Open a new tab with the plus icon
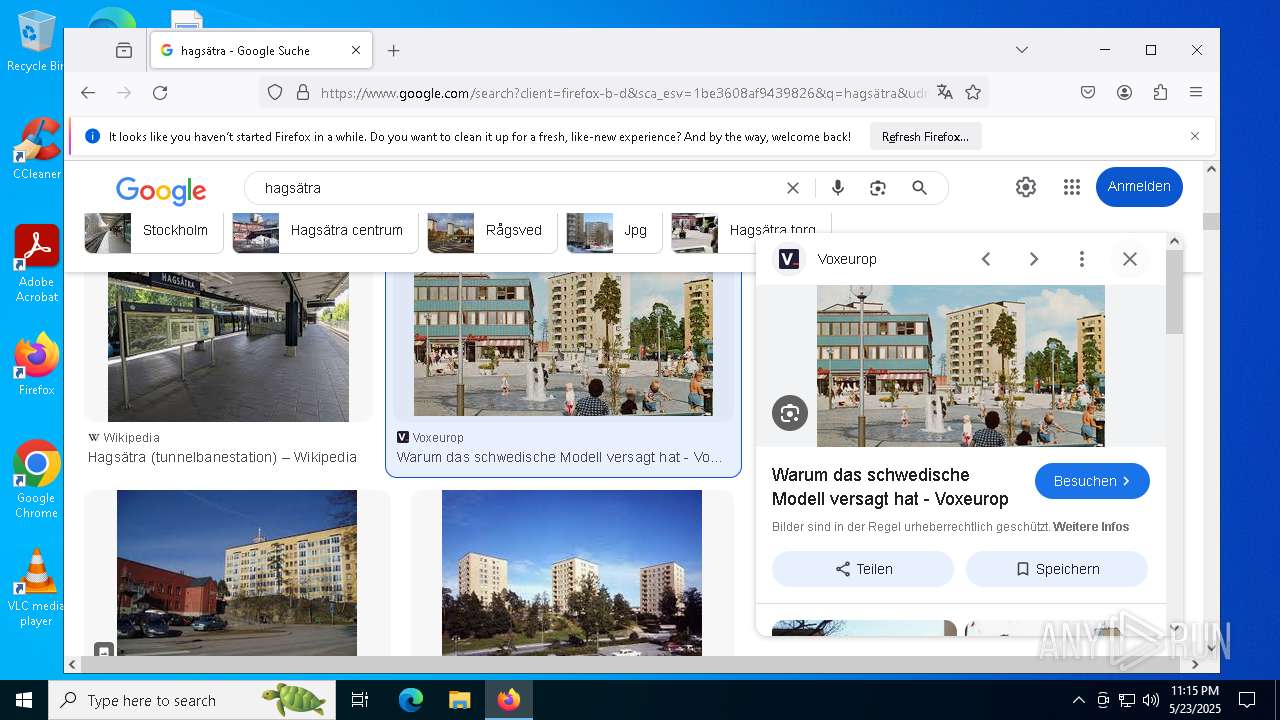1280x720 pixels. click(x=394, y=50)
